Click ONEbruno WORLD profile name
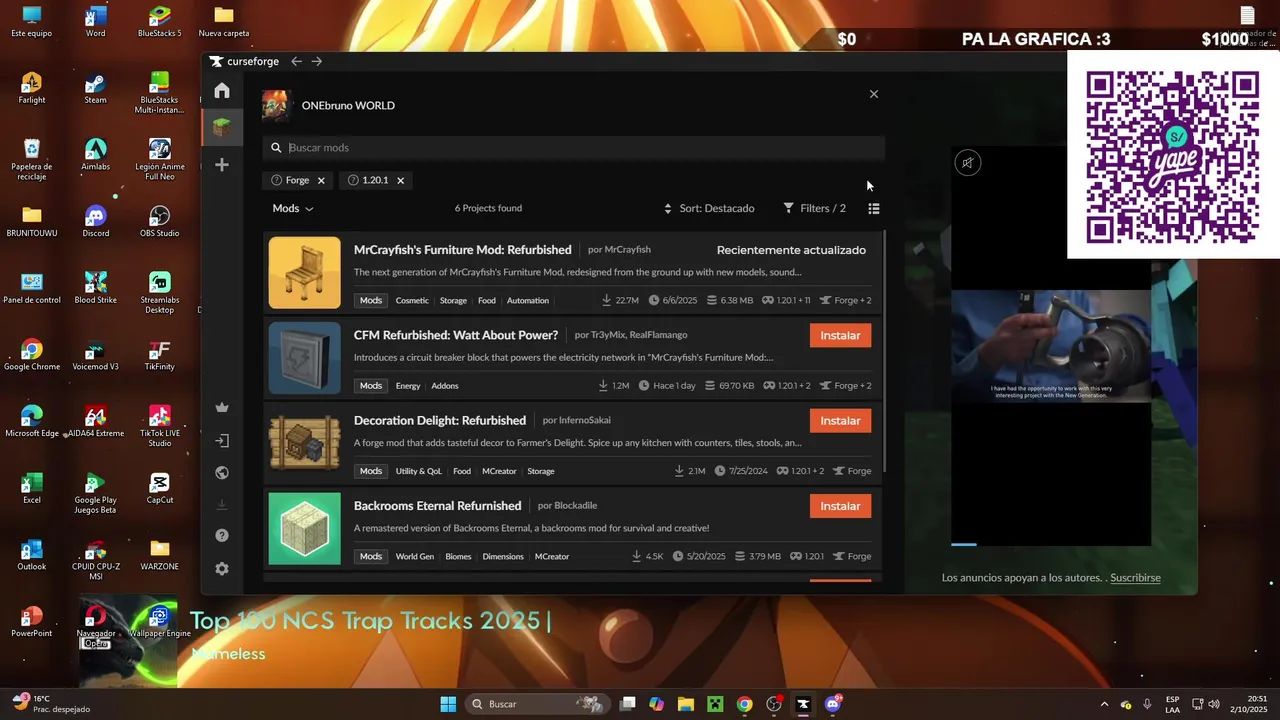The height and width of the screenshot is (720, 1280). pos(348,106)
